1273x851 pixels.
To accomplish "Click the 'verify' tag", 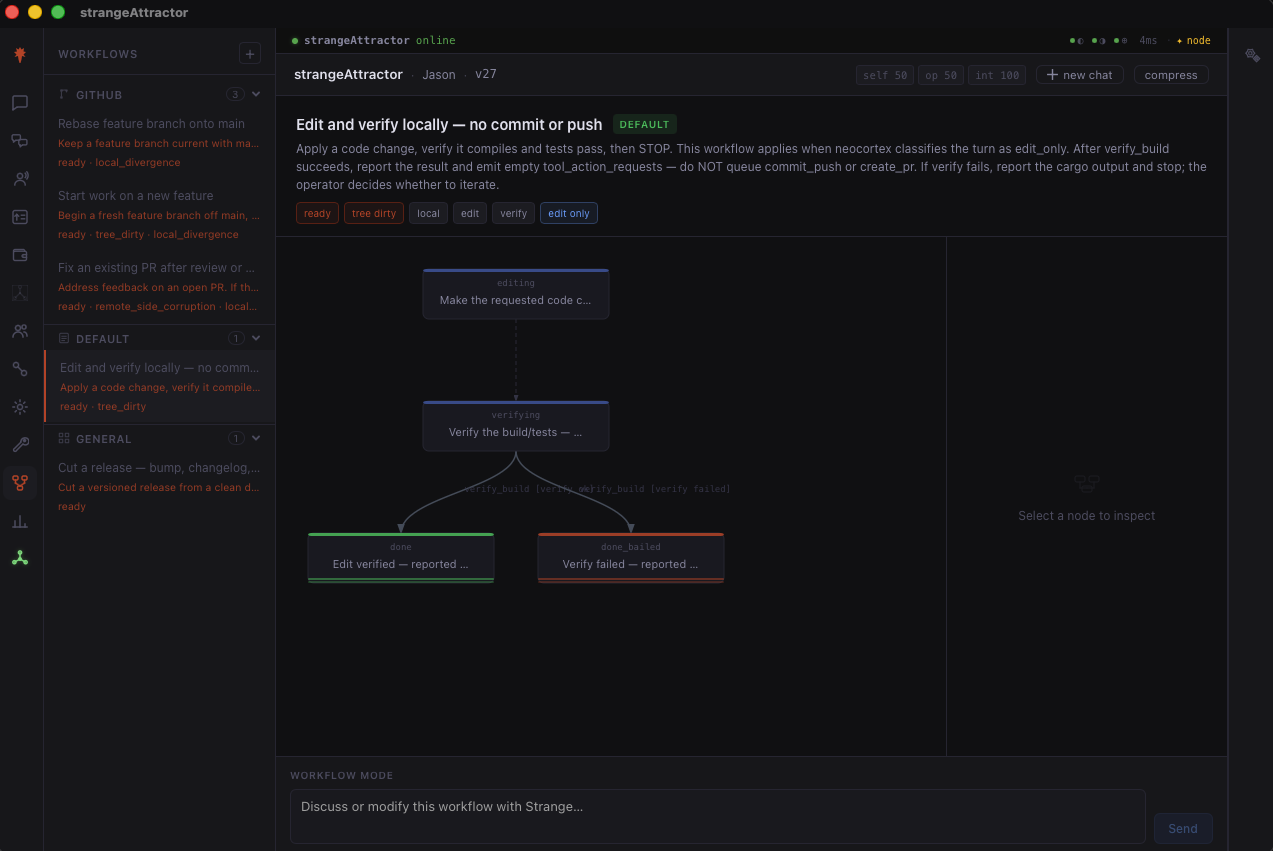I will (x=513, y=213).
